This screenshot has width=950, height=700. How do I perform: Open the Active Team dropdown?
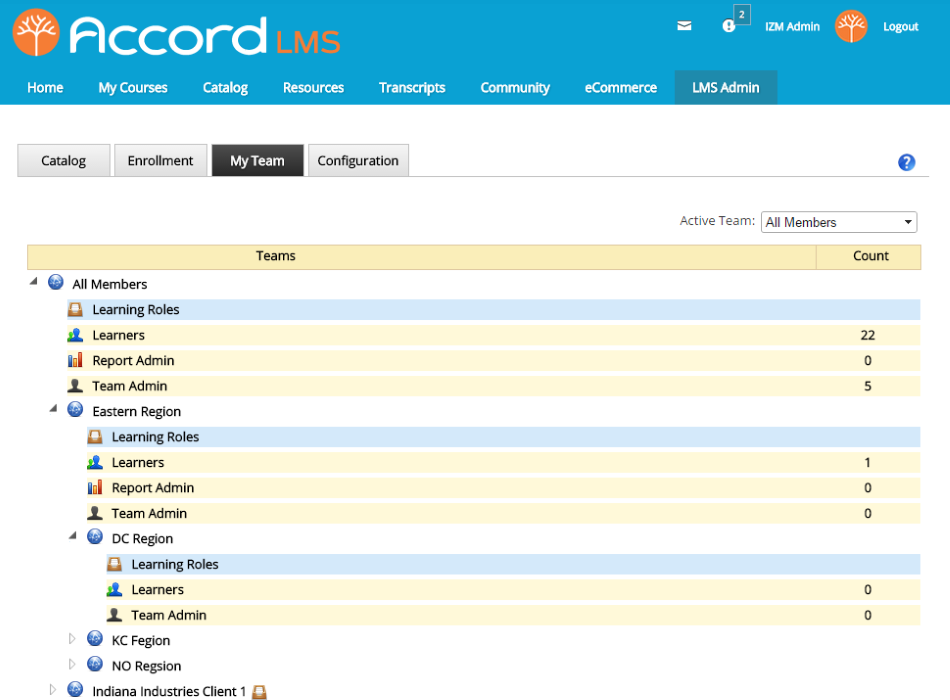click(x=839, y=222)
